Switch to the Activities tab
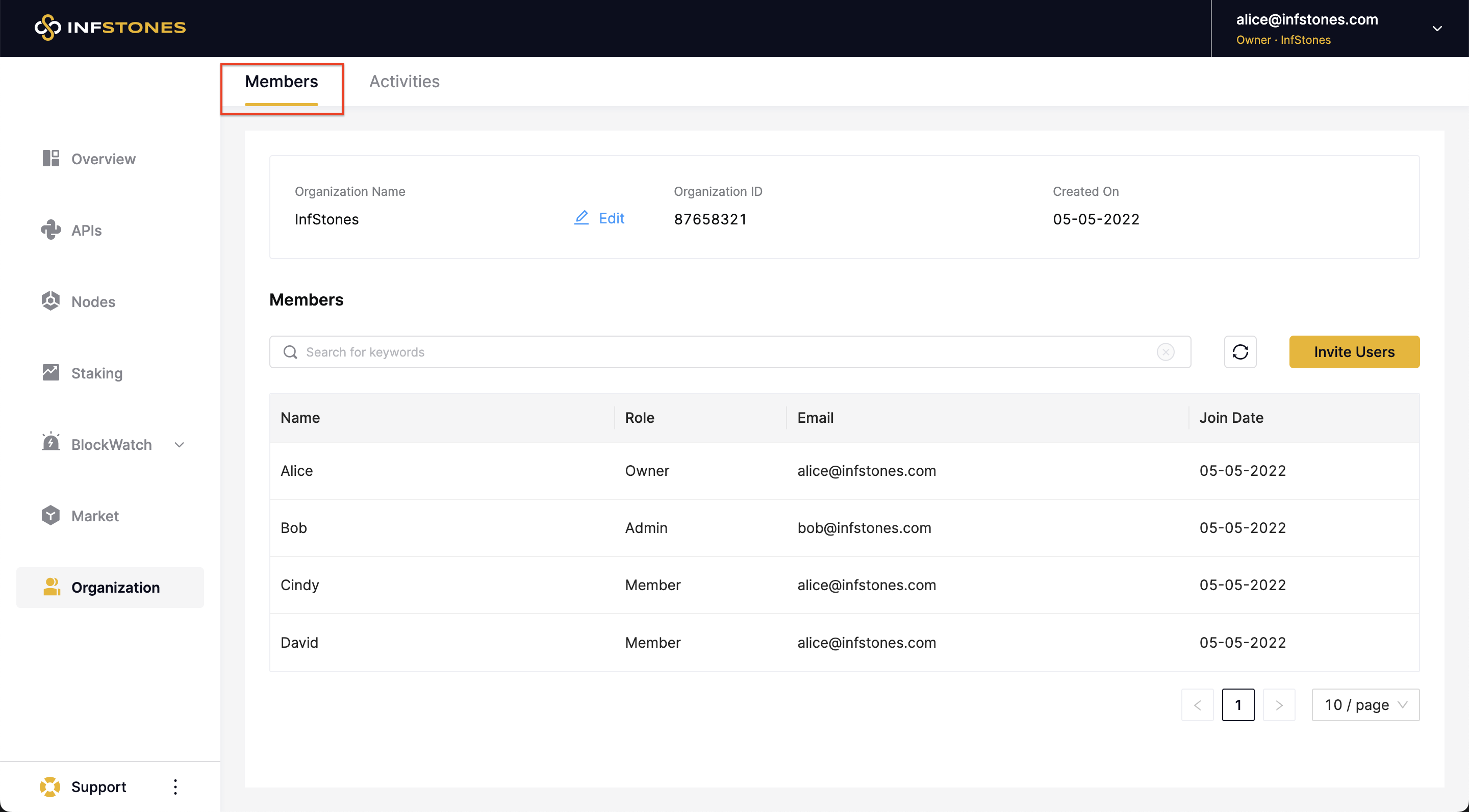The width and height of the screenshot is (1469, 812). point(404,82)
